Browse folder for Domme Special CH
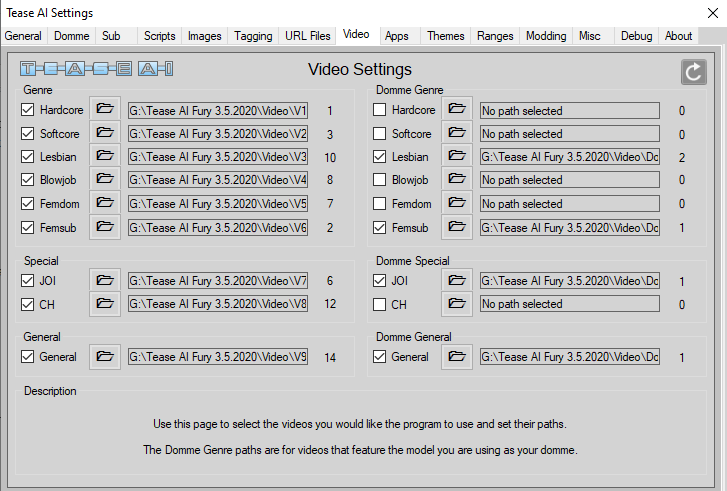727x491 pixels. click(457, 304)
